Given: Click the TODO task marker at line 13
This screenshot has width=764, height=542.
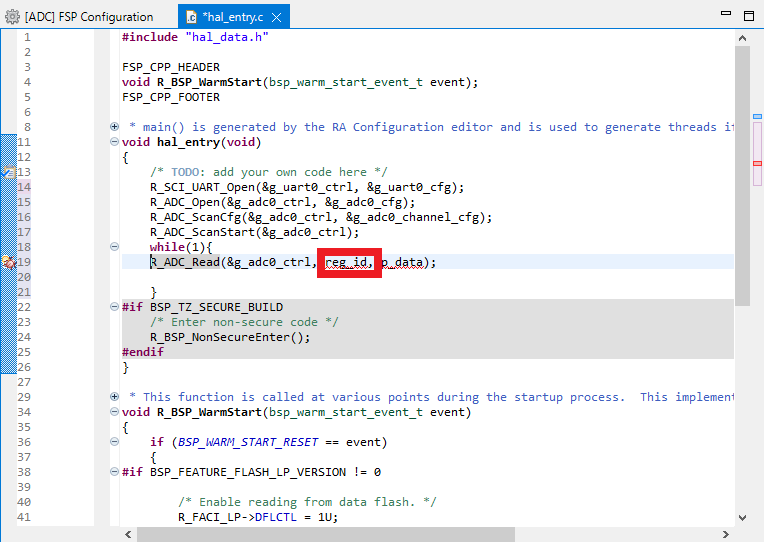Looking at the screenshot, I should [x=9, y=172].
